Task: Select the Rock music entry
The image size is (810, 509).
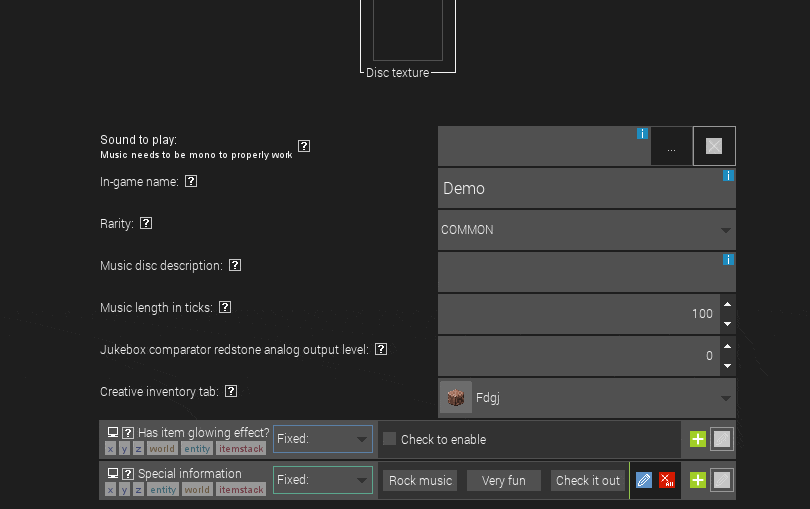Action: coord(420,481)
